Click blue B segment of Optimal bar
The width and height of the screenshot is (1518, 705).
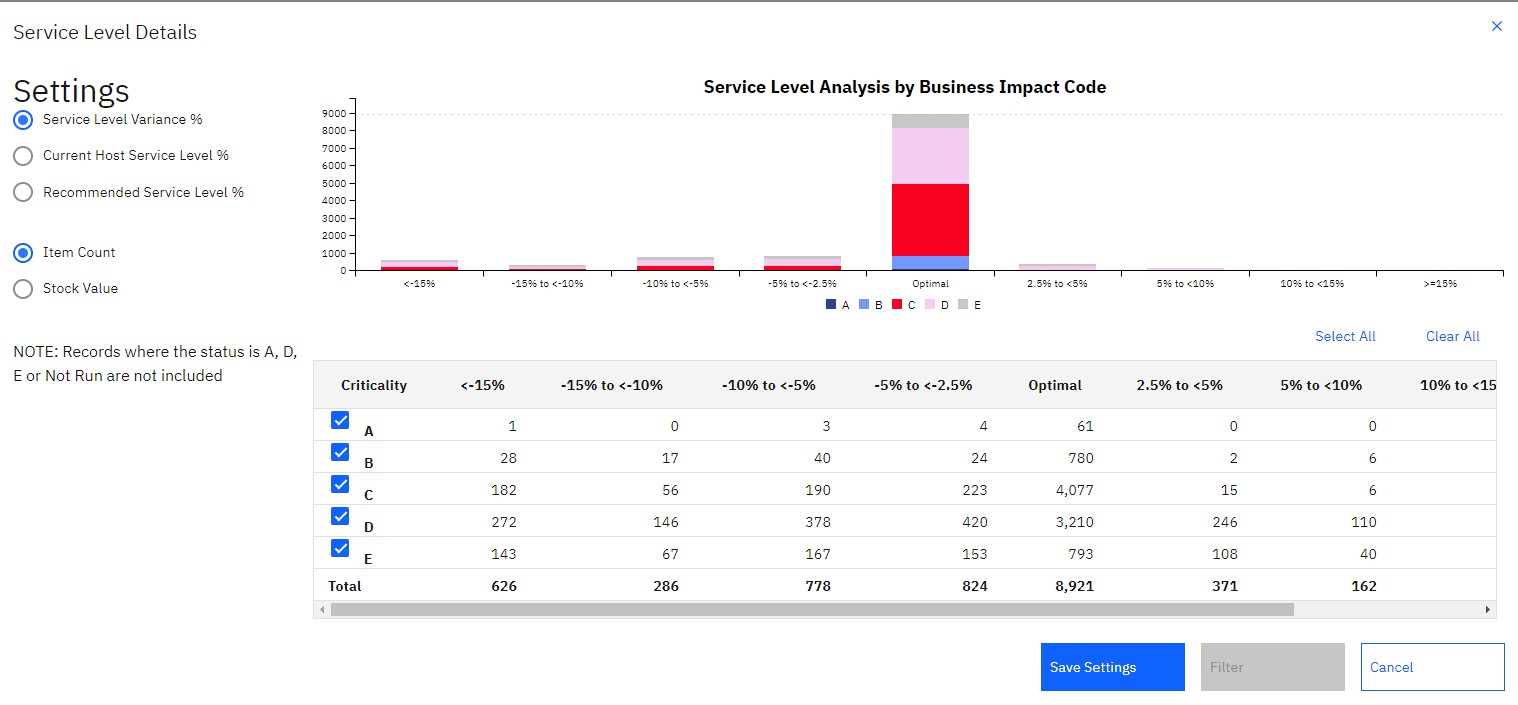point(930,262)
